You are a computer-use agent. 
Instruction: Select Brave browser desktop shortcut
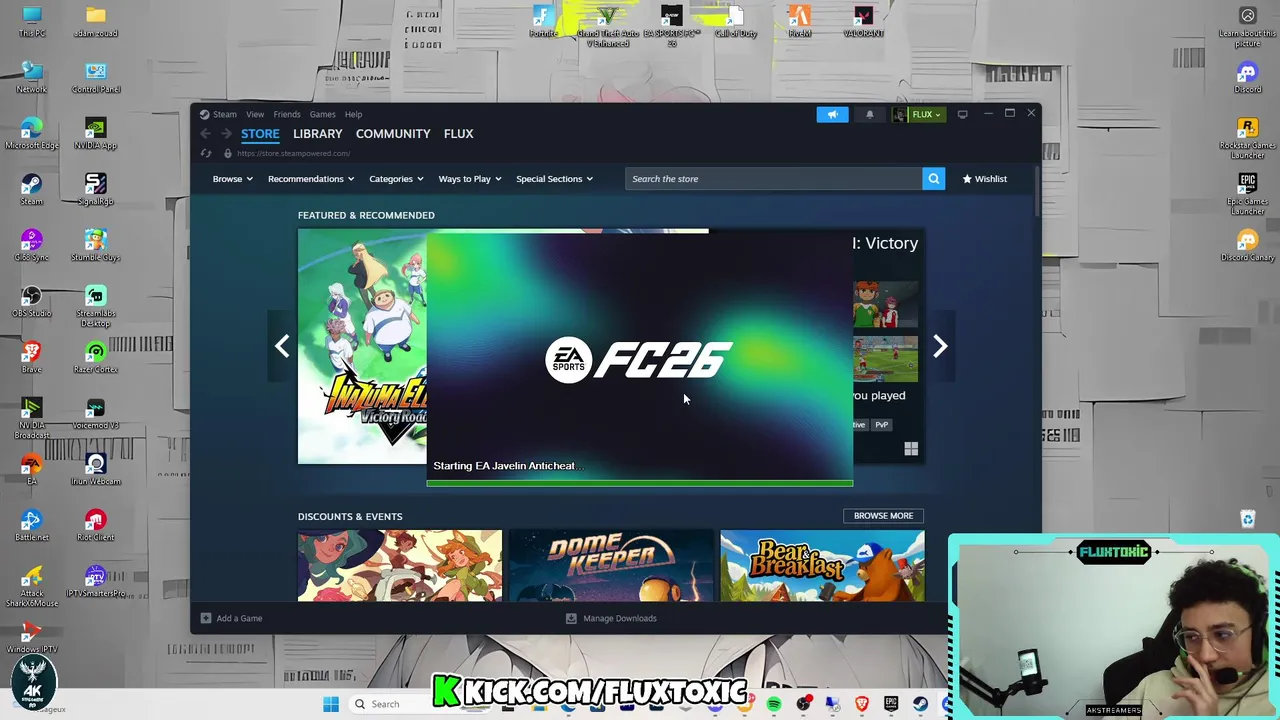(31, 358)
